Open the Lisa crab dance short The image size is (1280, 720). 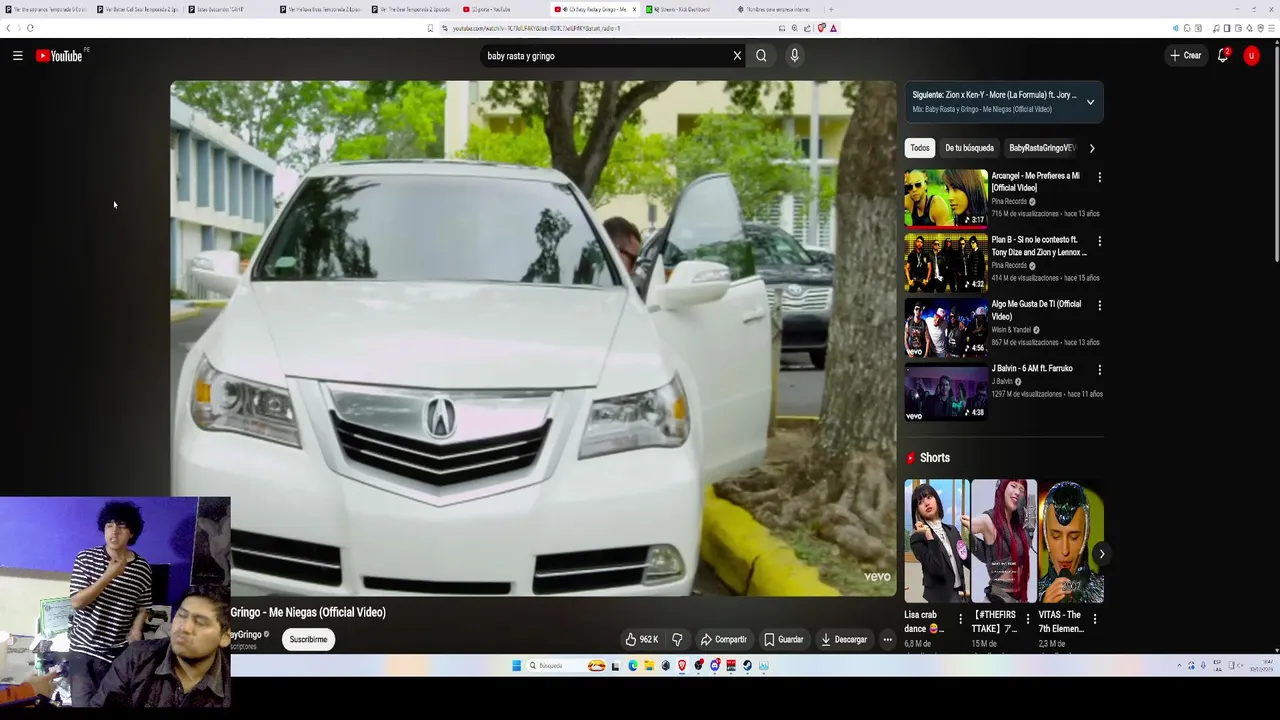[x=936, y=541]
